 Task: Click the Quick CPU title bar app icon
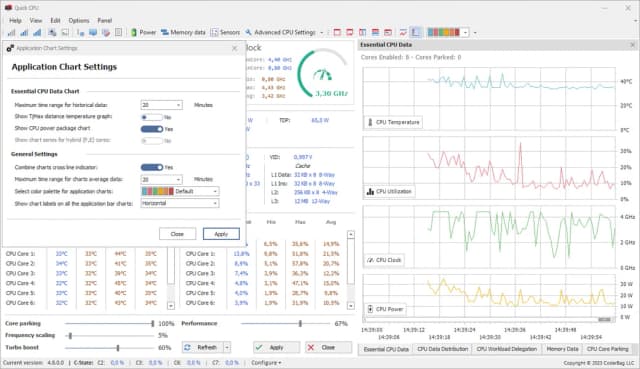8,8
